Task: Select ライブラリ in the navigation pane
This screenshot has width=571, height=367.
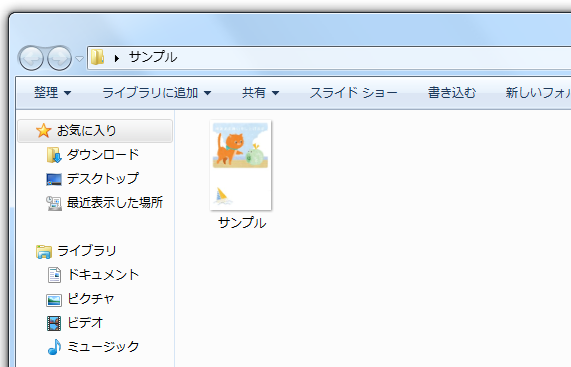Action: tap(87, 251)
